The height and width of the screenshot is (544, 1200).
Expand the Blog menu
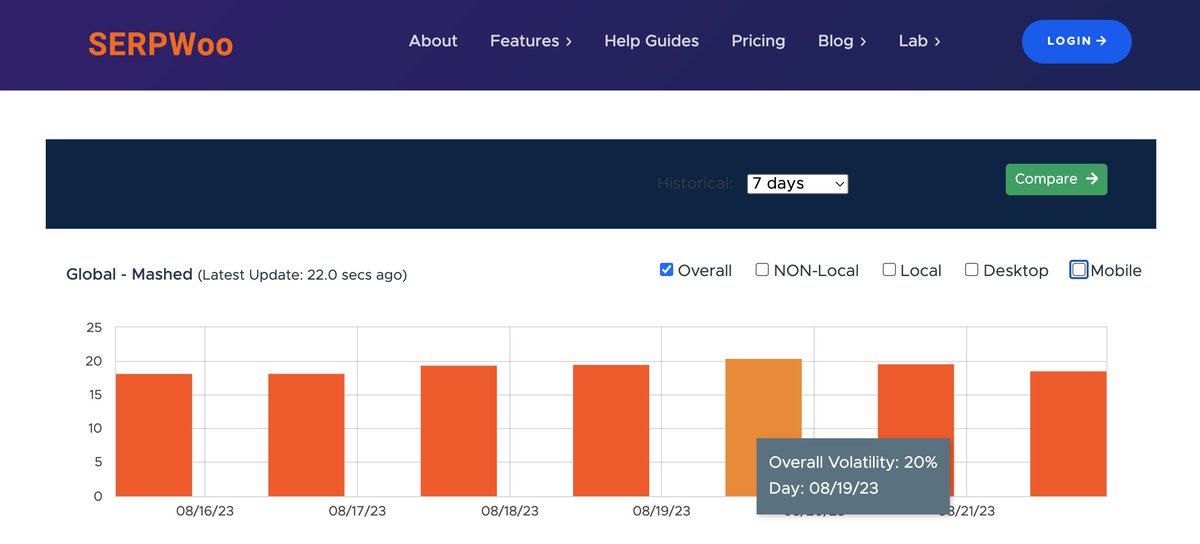842,41
